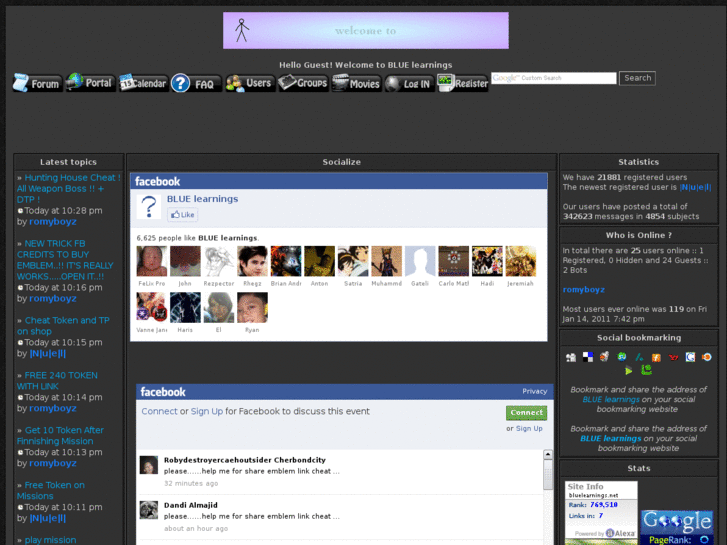Click Satria profile thumbnail
This screenshot has width=727, height=545.
[x=353, y=261]
